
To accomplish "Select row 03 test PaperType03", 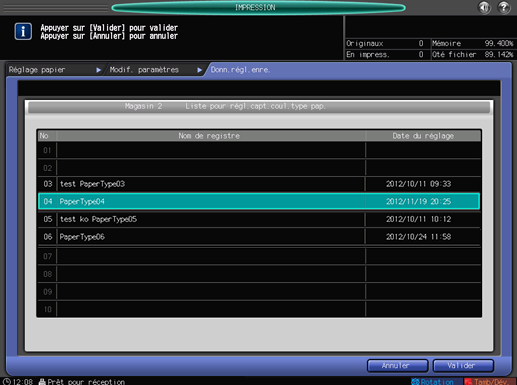I will click(259, 184).
